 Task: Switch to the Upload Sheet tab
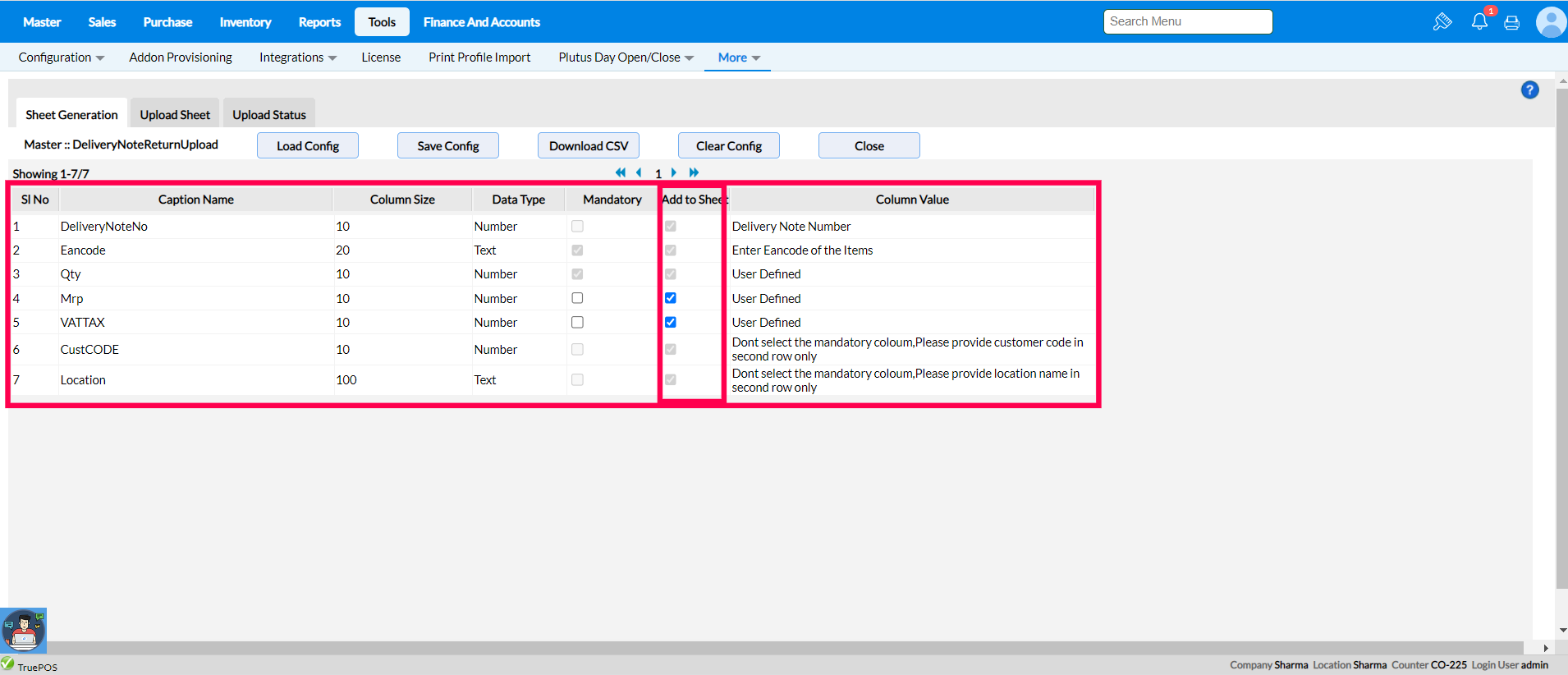pos(175,115)
